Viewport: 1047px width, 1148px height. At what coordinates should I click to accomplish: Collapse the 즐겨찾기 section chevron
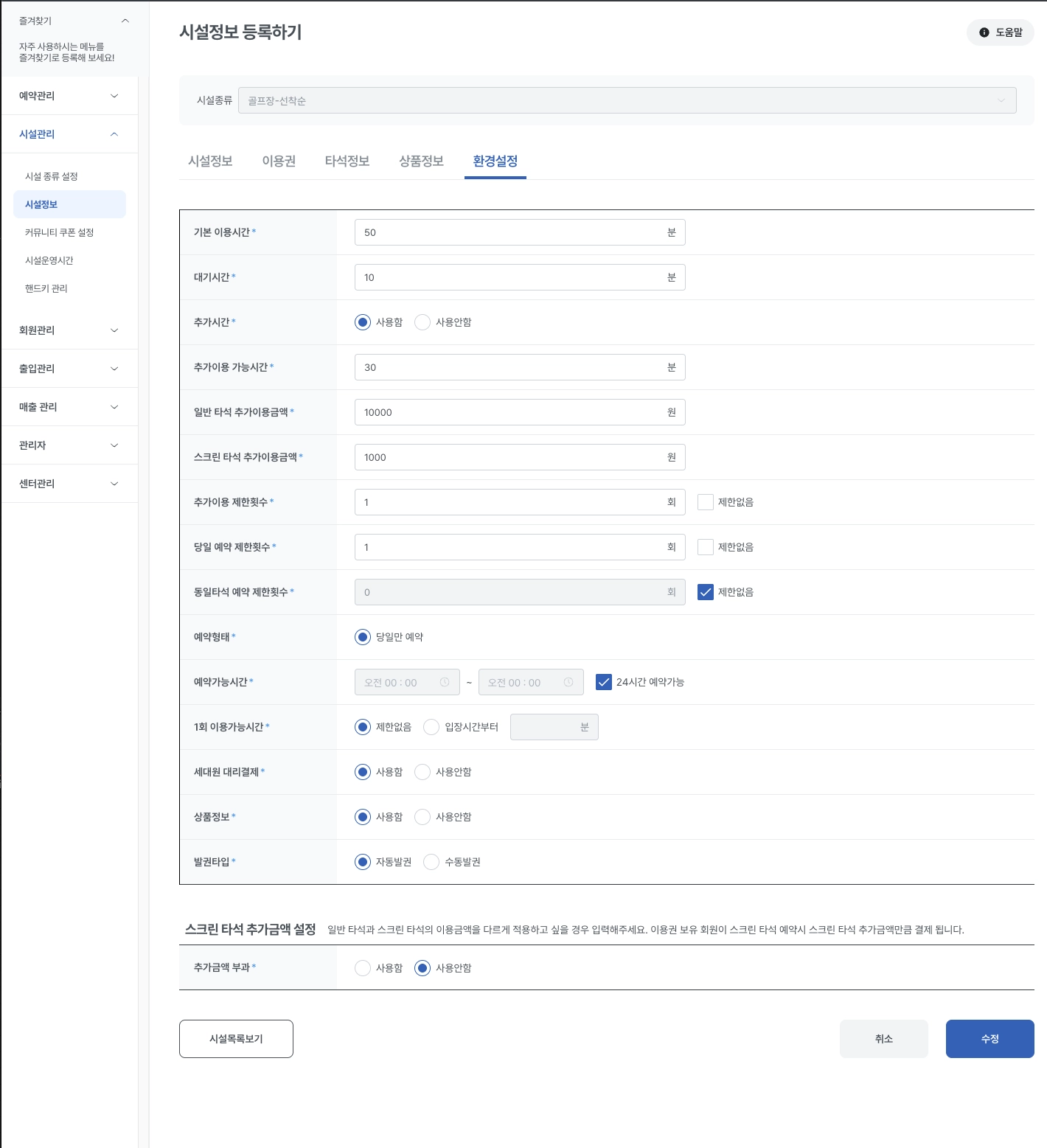(x=125, y=21)
